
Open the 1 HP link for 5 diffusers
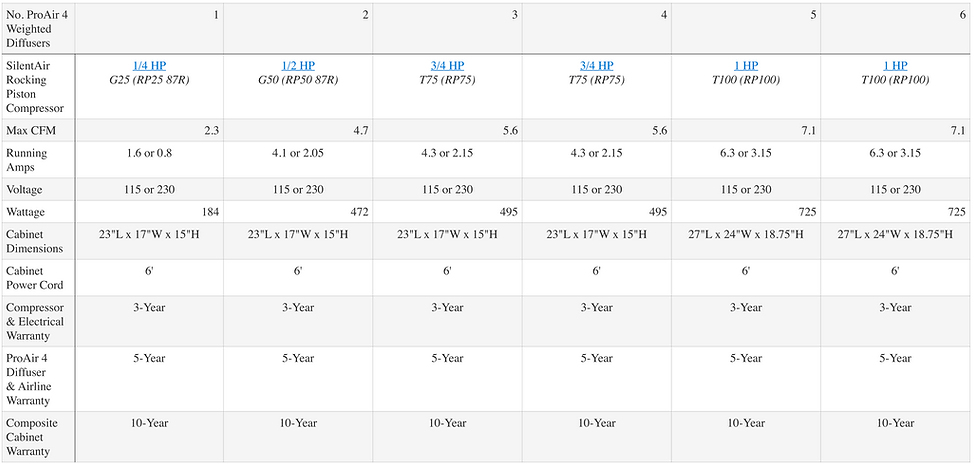(x=746, y=65)
